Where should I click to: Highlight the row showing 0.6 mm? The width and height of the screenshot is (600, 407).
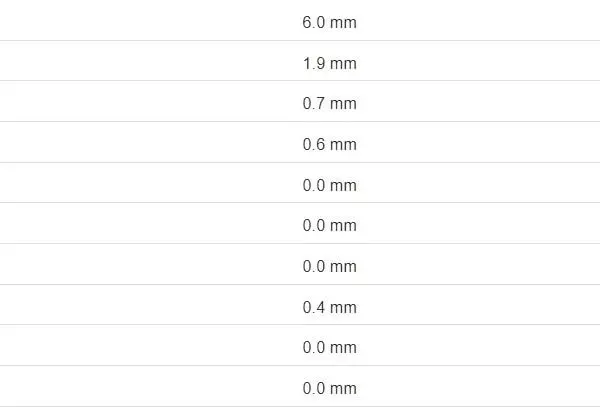coord(150,145)
